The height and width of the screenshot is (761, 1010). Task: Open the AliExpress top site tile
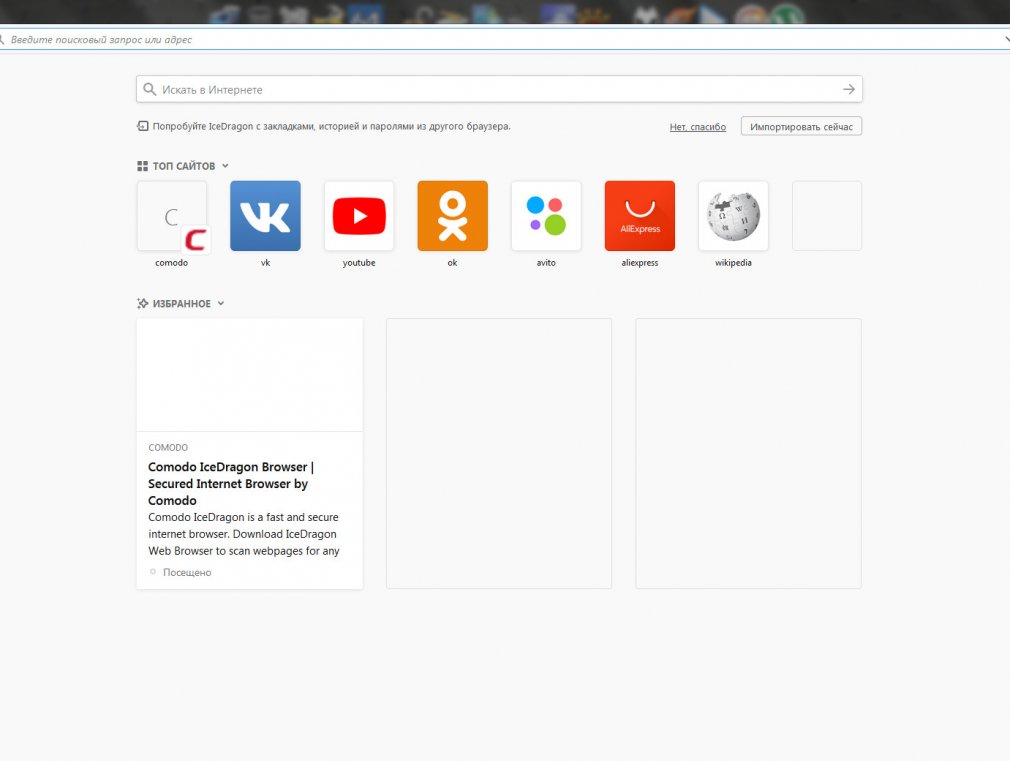(640, 216)
